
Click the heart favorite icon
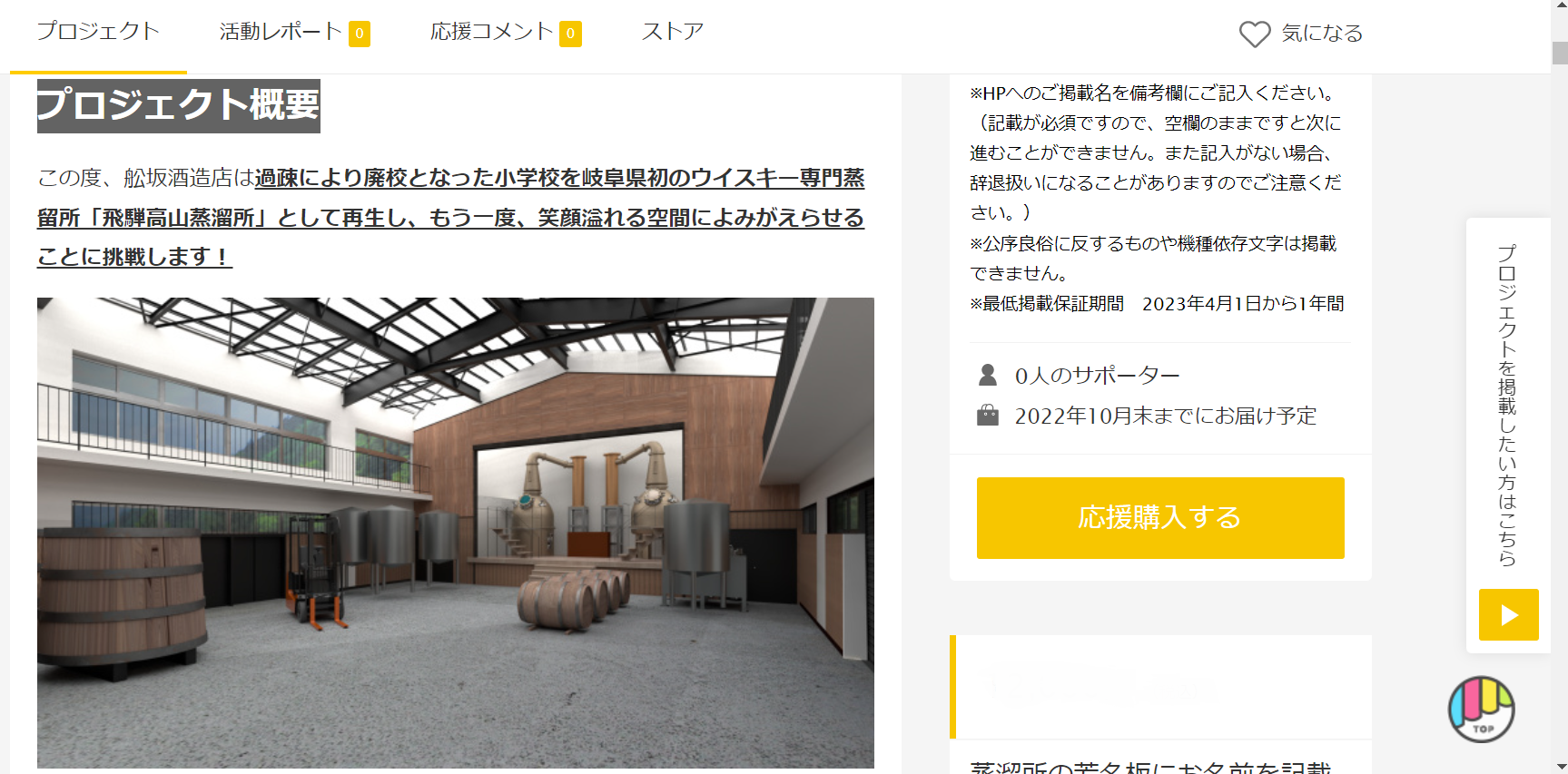1255,34
